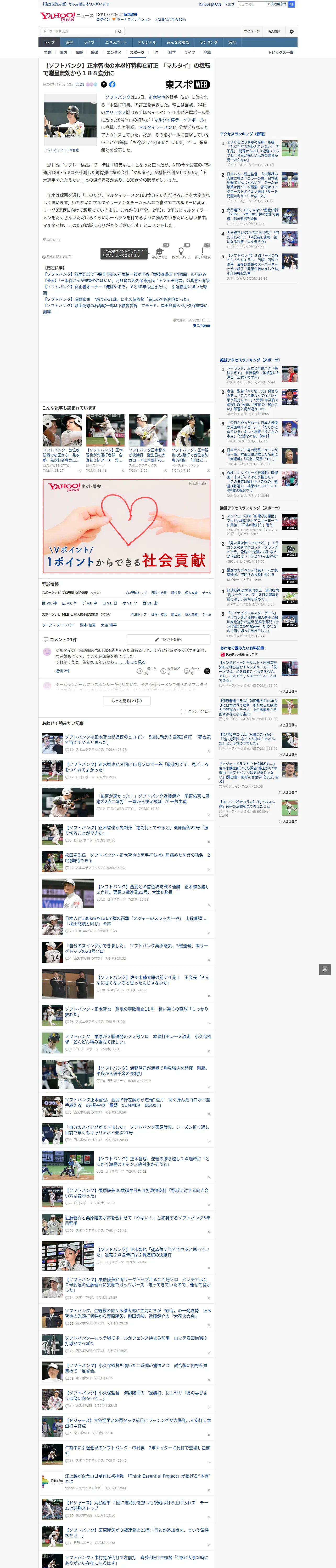The image size is (336, 1568).
Task: Click the Yahoo! JAPAN News logo
Action: 66,16
